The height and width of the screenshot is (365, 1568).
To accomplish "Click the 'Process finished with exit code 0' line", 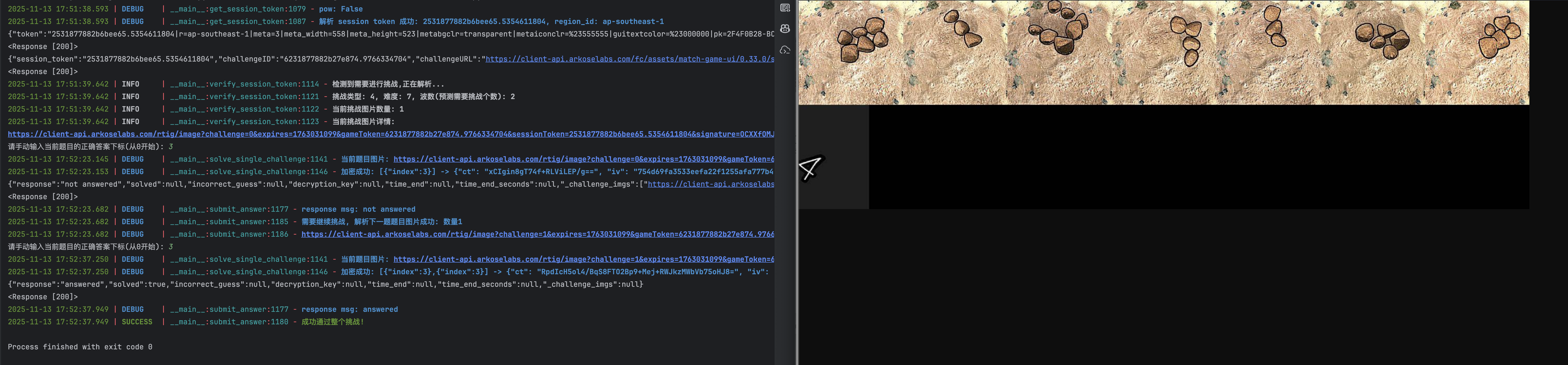I will (x=80, y=347).
